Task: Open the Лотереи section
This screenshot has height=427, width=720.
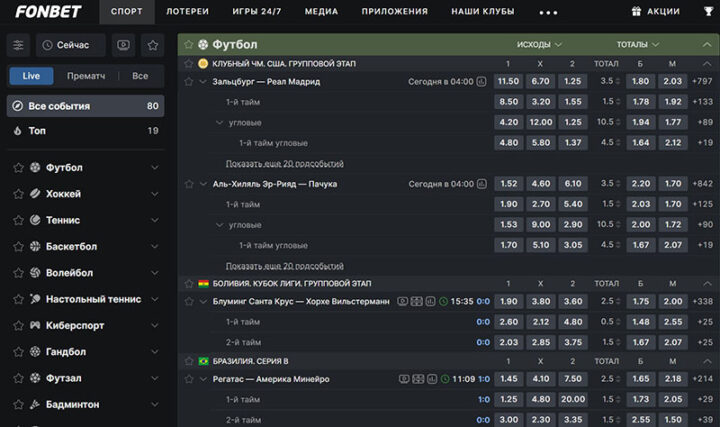Action: (187, 11)
